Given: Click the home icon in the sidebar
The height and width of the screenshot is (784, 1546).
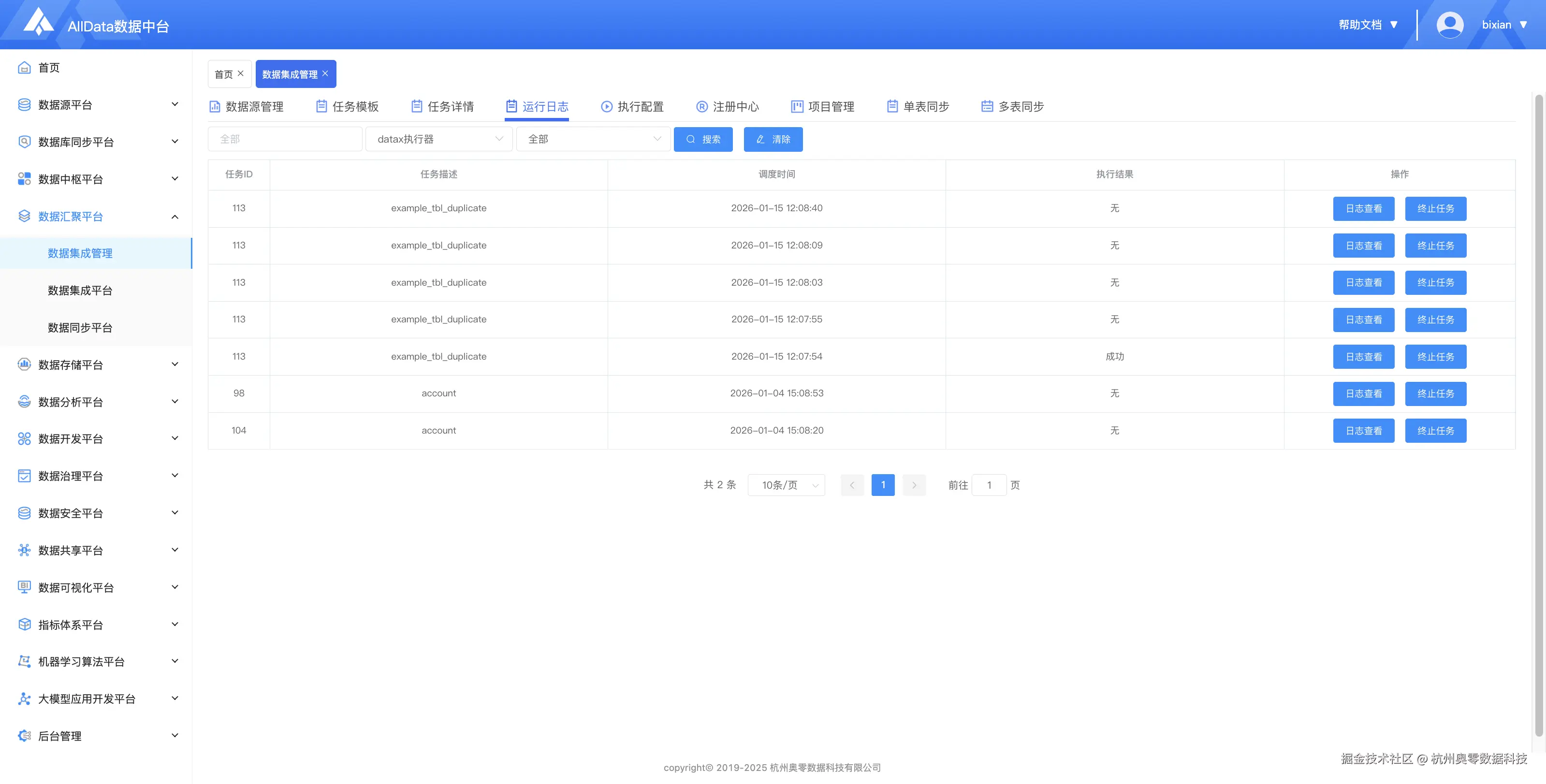Looking at the screenshot, I should pos(24,68).
